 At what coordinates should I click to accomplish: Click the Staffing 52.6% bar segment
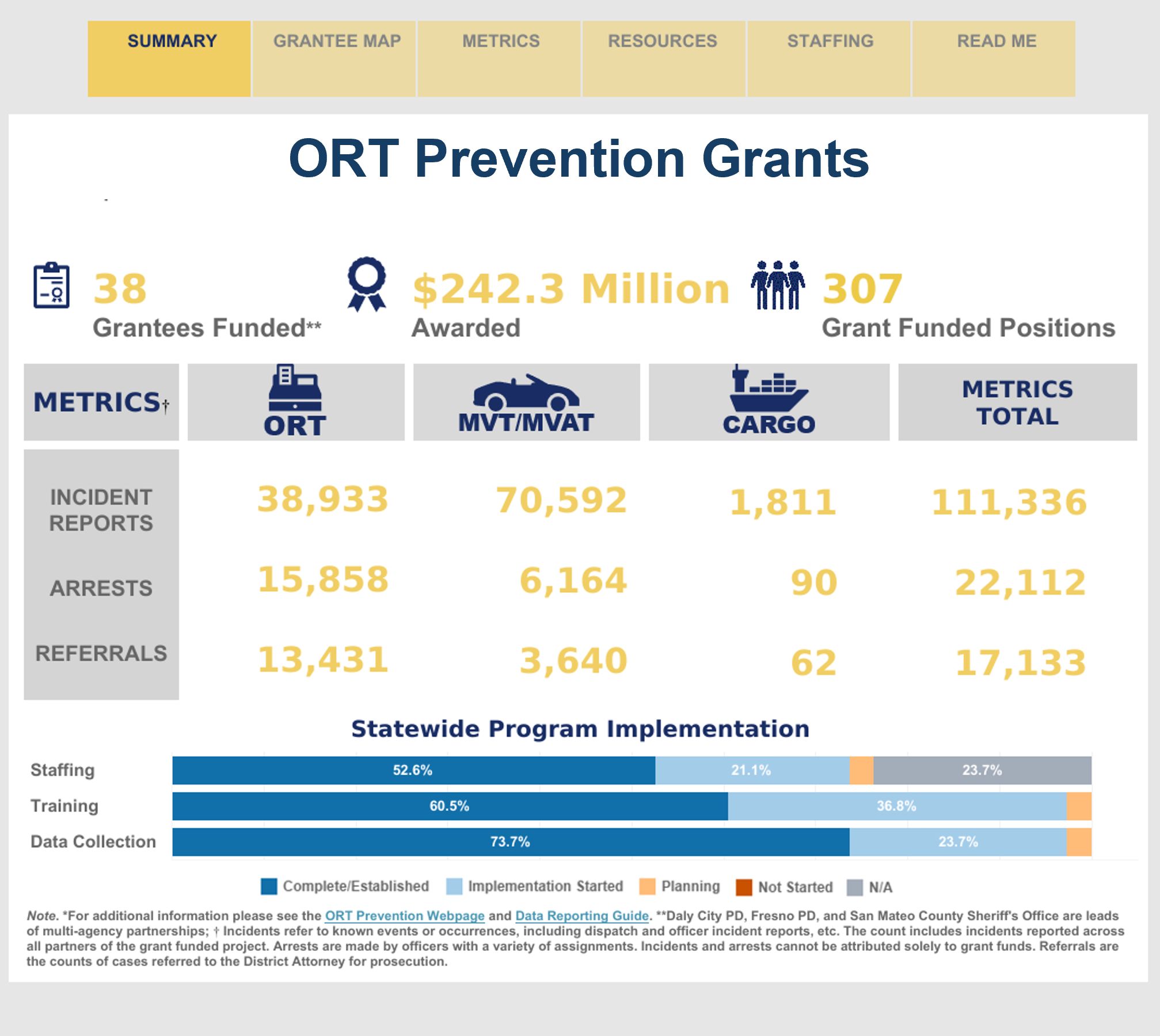(x=413, y=771)
